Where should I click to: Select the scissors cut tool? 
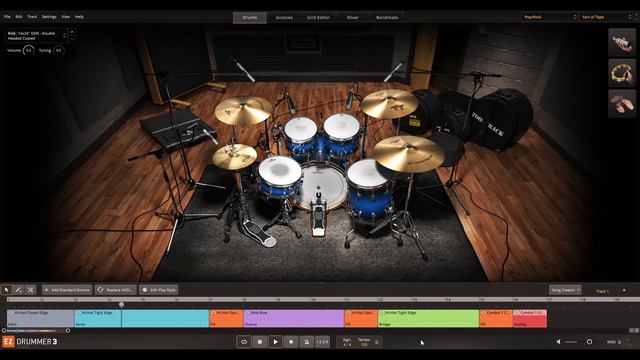tap(30, 290)
